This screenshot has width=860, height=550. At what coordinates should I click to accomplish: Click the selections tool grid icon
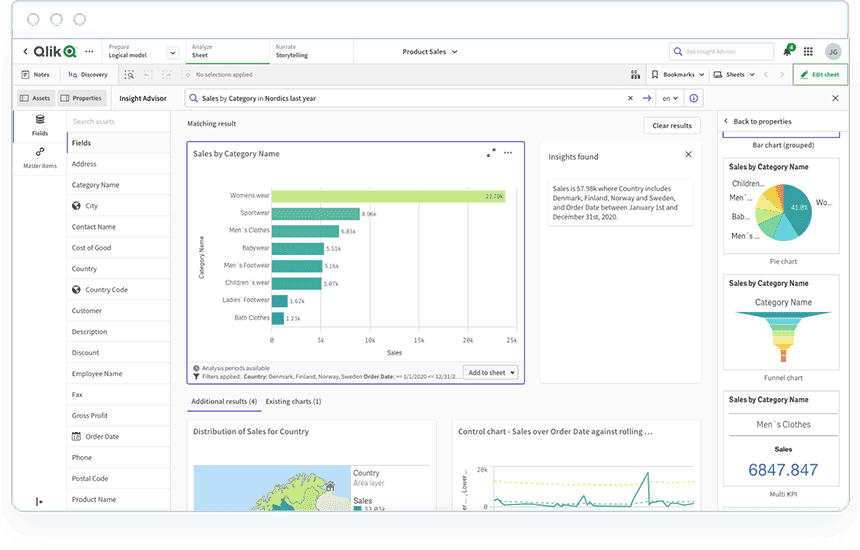[x=635, y=74]
